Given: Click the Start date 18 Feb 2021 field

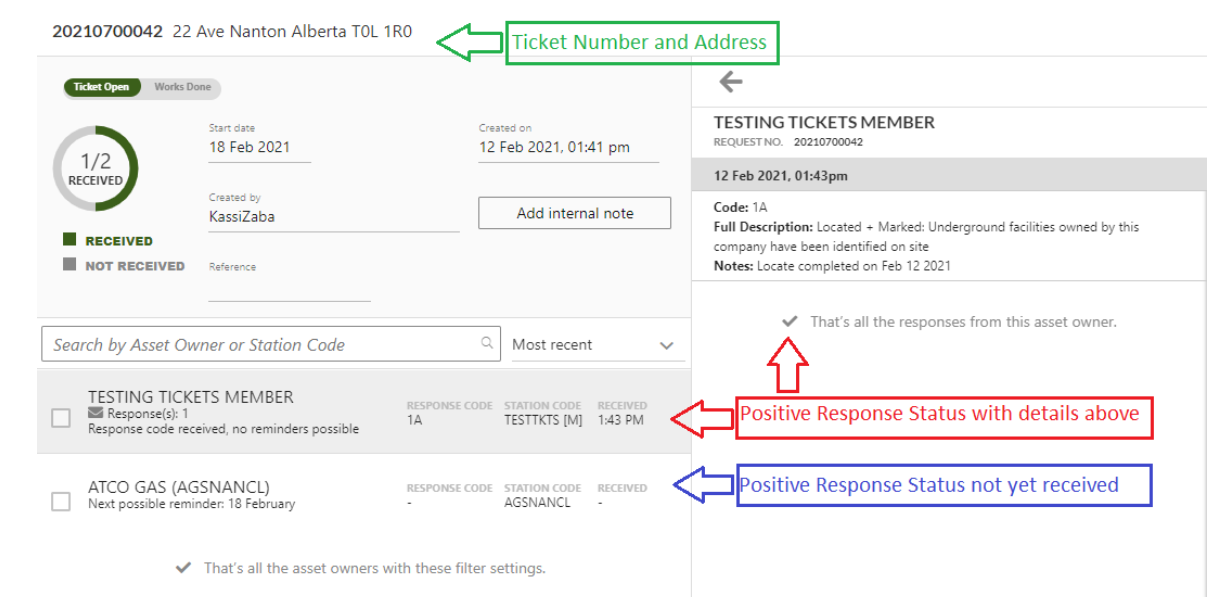Looking at the screenshot, I should [259, 147].
